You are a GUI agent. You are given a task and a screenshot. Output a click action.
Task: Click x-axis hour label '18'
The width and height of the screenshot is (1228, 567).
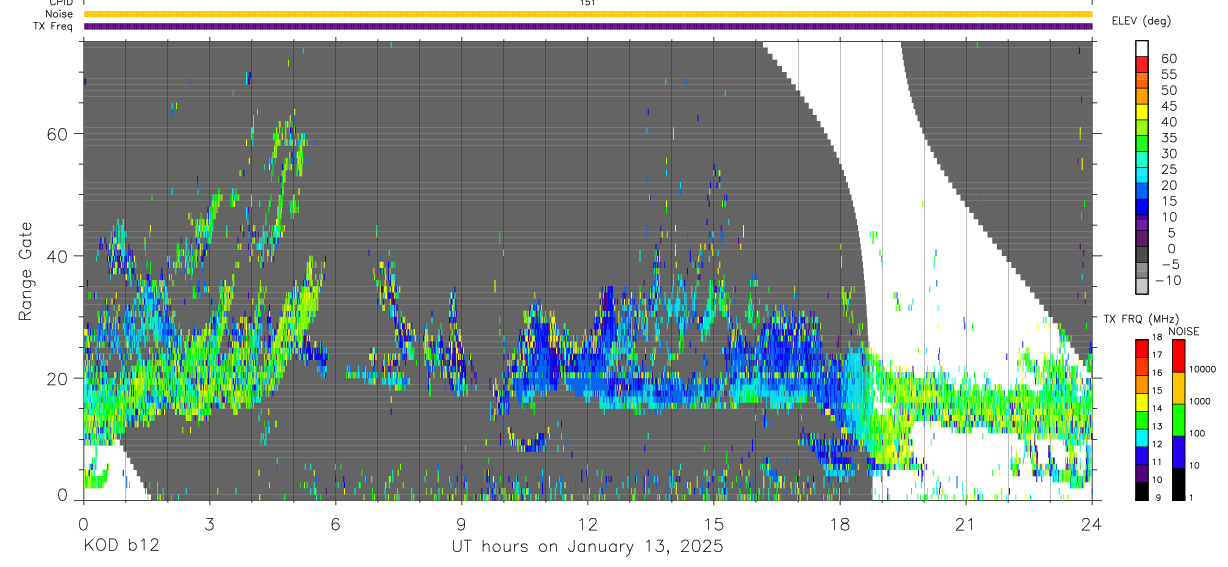839,524
